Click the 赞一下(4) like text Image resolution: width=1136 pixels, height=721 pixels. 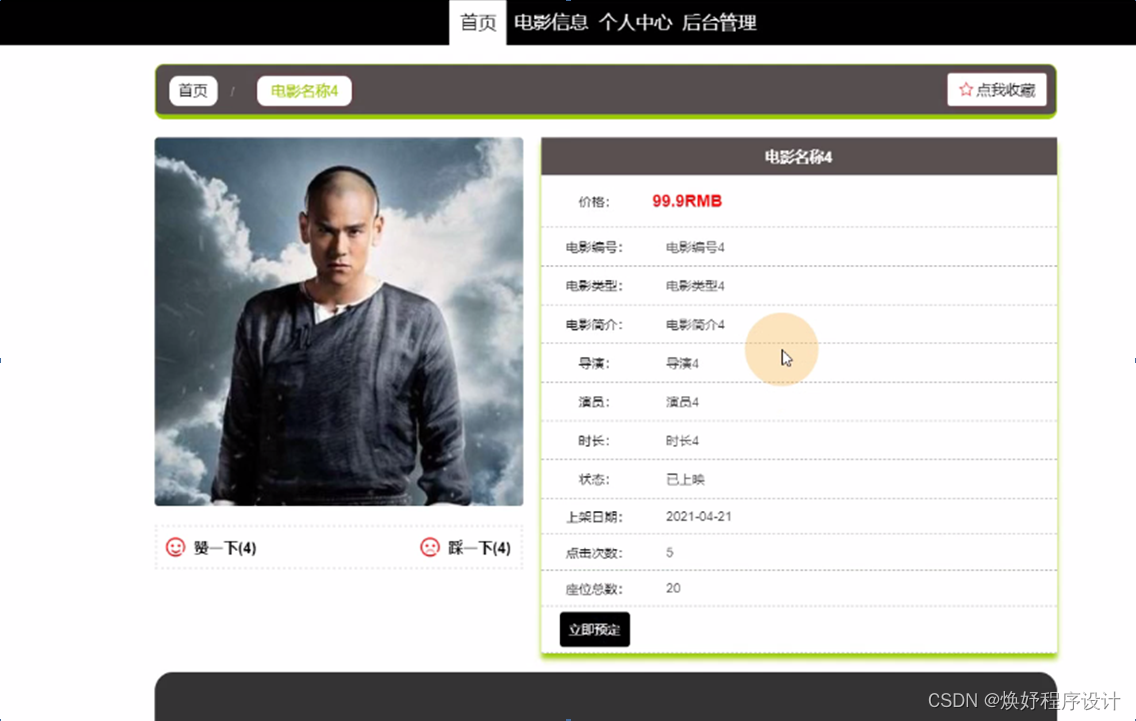click(225, 548)
